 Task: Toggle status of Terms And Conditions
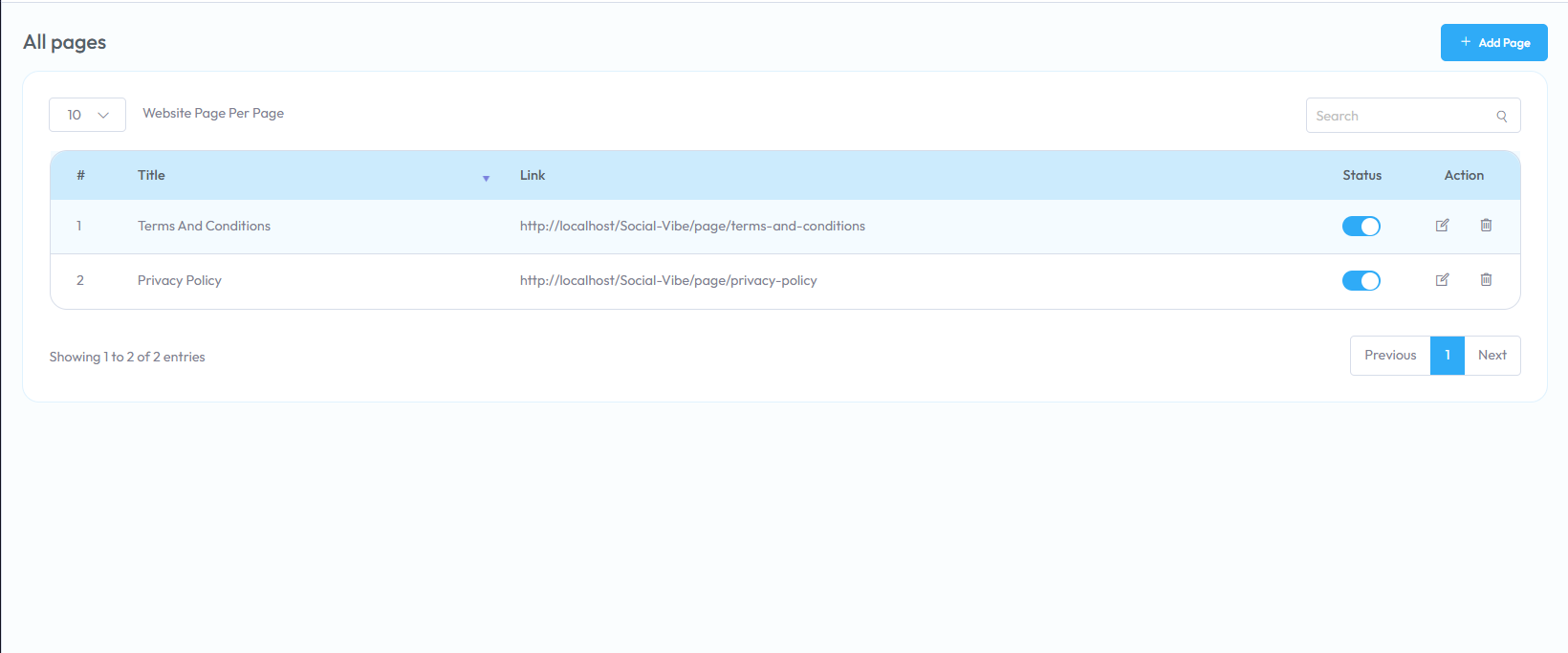pos(1361,227)
